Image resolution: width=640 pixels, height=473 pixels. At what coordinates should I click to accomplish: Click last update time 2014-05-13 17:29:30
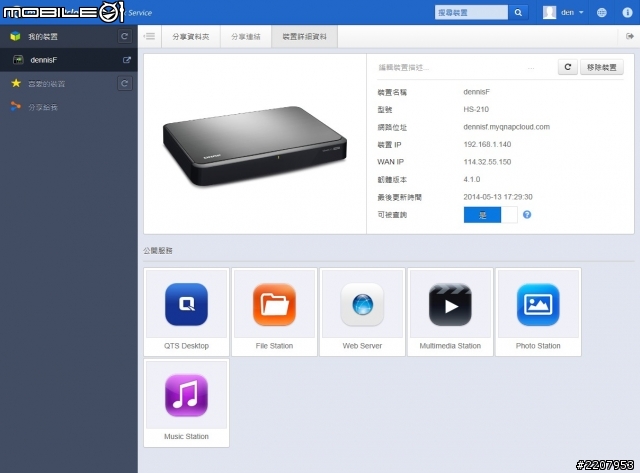(x=498, y=197)
